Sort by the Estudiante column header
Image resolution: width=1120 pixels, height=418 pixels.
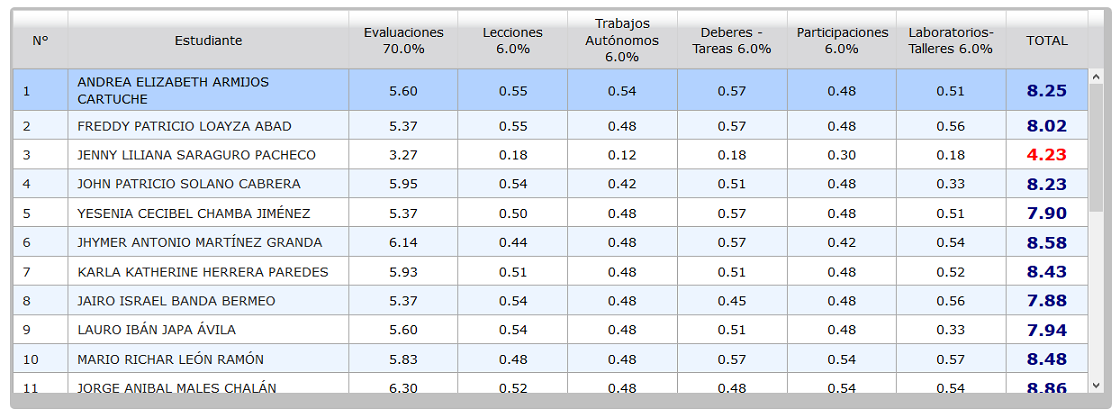(x=209, y=41)
